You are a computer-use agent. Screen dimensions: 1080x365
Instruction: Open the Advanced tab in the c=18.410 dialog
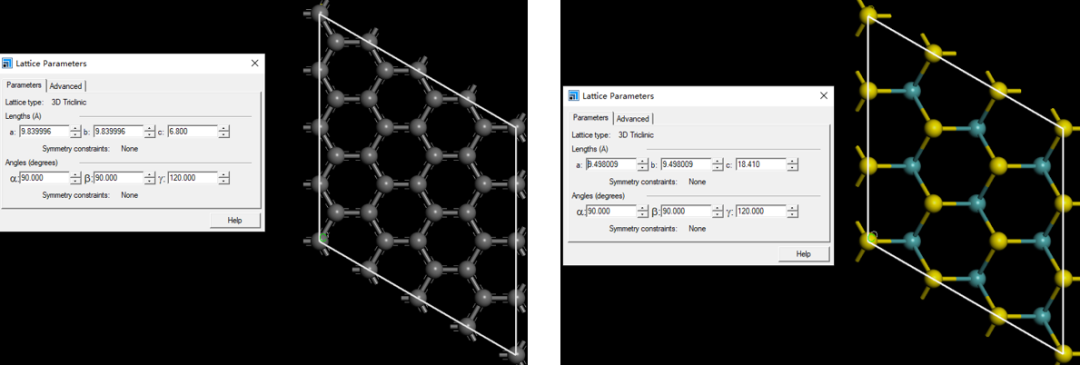633,118
